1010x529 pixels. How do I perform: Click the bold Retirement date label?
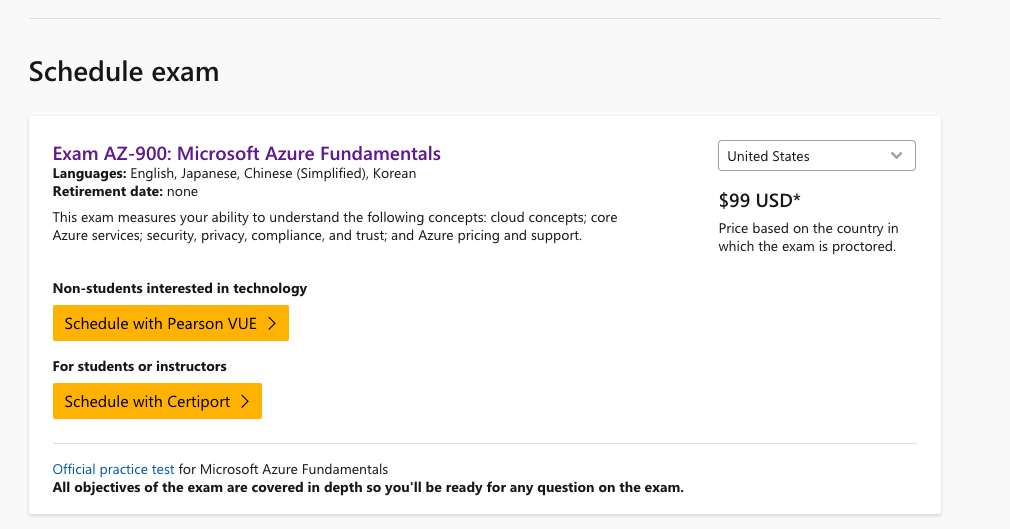click(107, 191)
